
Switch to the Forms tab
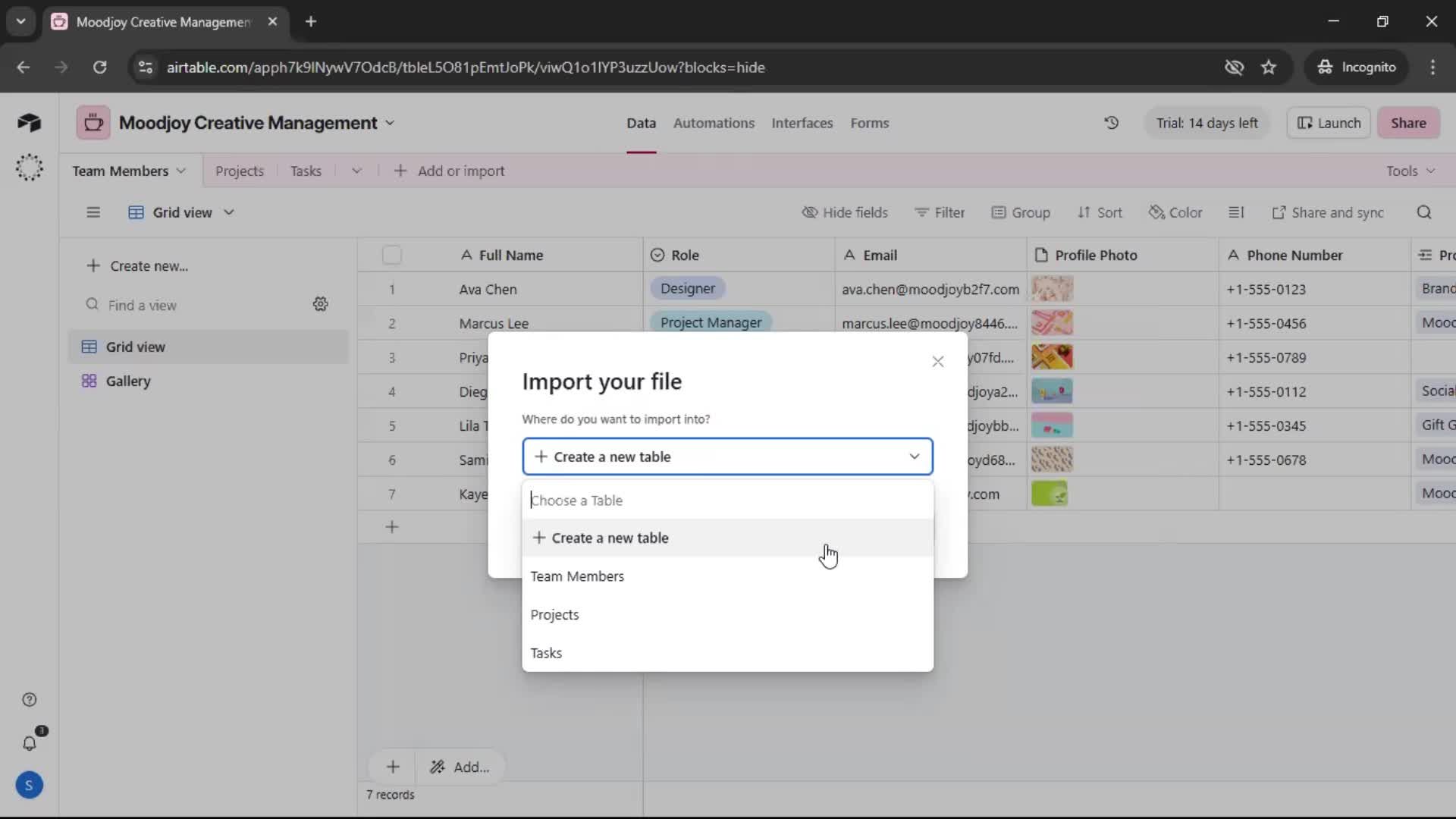[x=869, y=123]
